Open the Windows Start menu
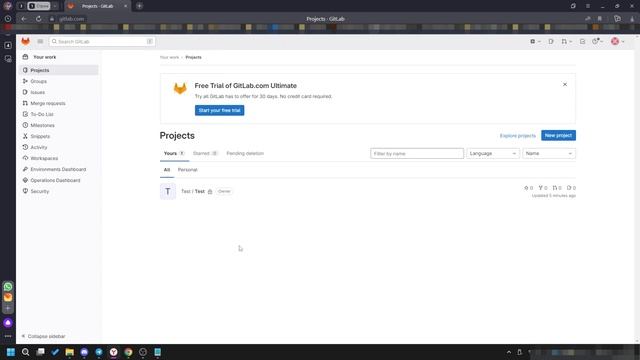Screen dimensions: 640x360 click(x=11, y=352)
